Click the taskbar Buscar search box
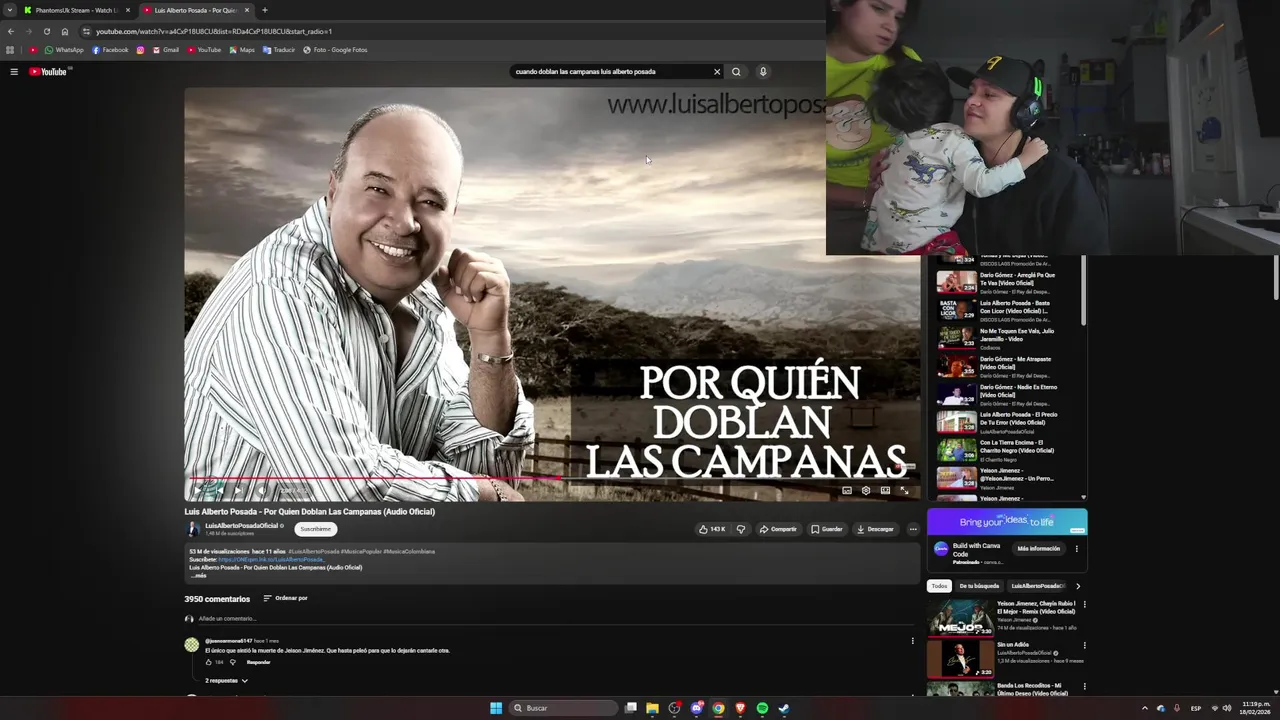The width and height of the screenshot is (1280, 720). tap(563, 708)
